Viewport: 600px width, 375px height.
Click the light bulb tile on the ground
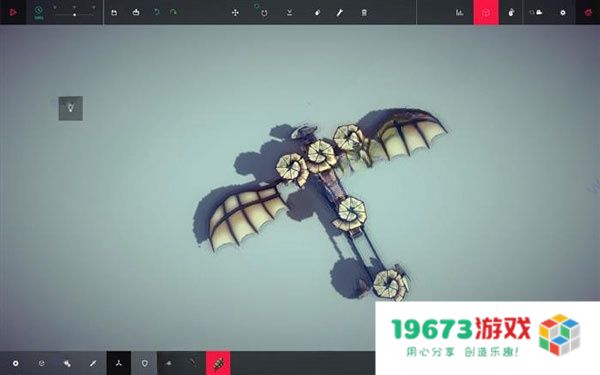(x=71, y=108)
